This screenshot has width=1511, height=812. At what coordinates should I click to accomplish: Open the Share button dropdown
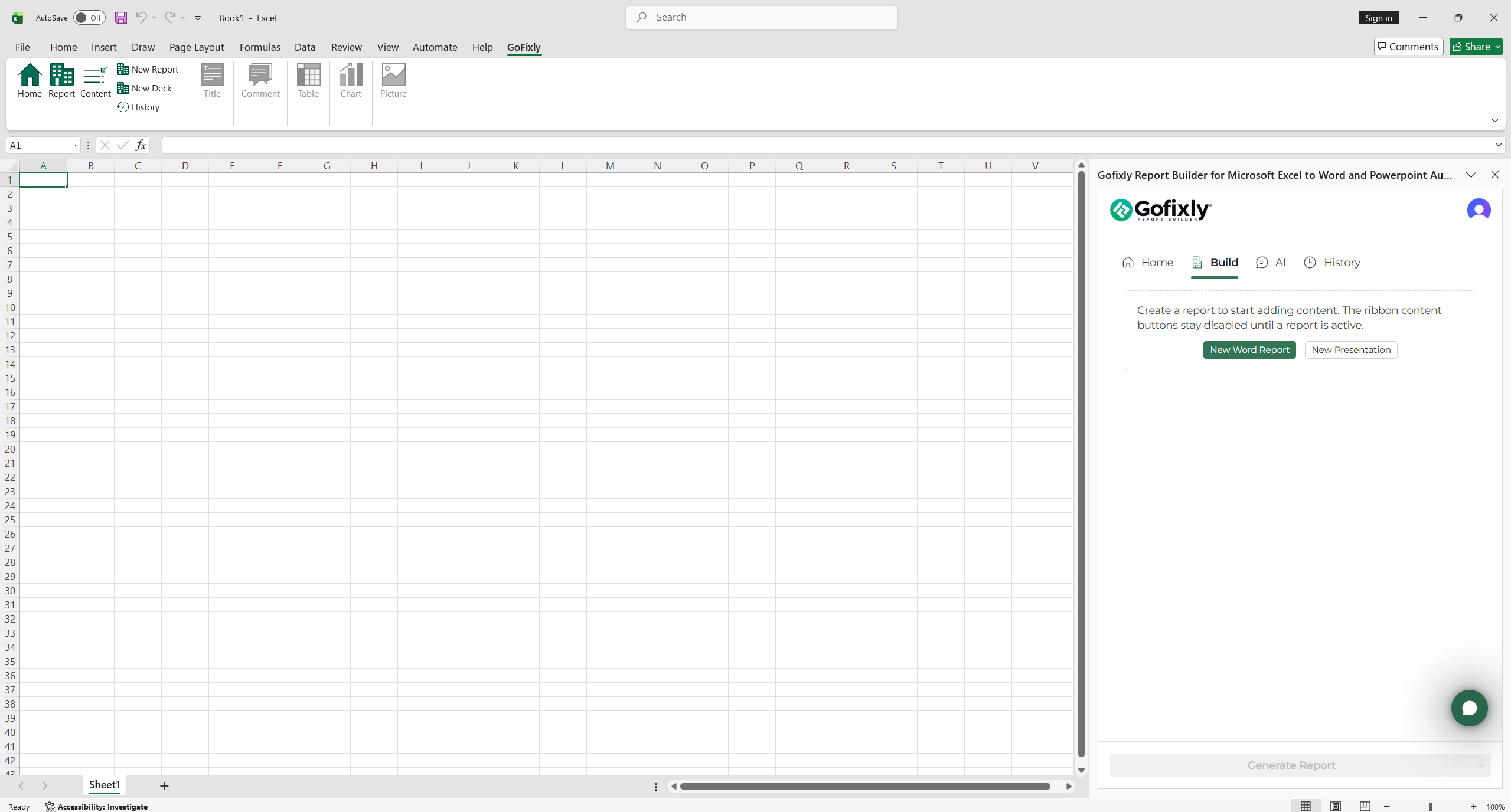[x=1497, y=47]
